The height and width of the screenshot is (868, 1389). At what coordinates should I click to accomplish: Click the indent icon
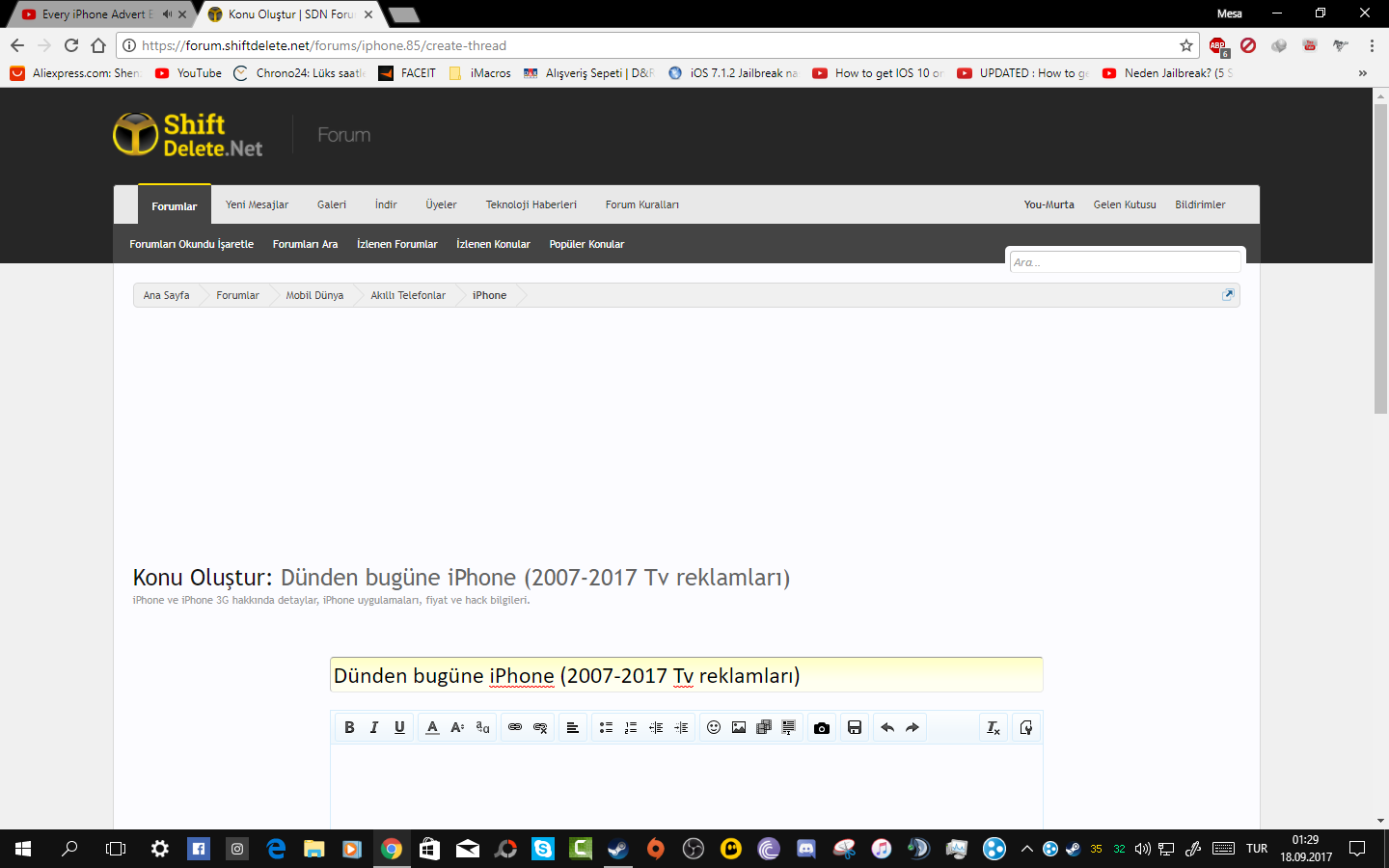[681, 727]
